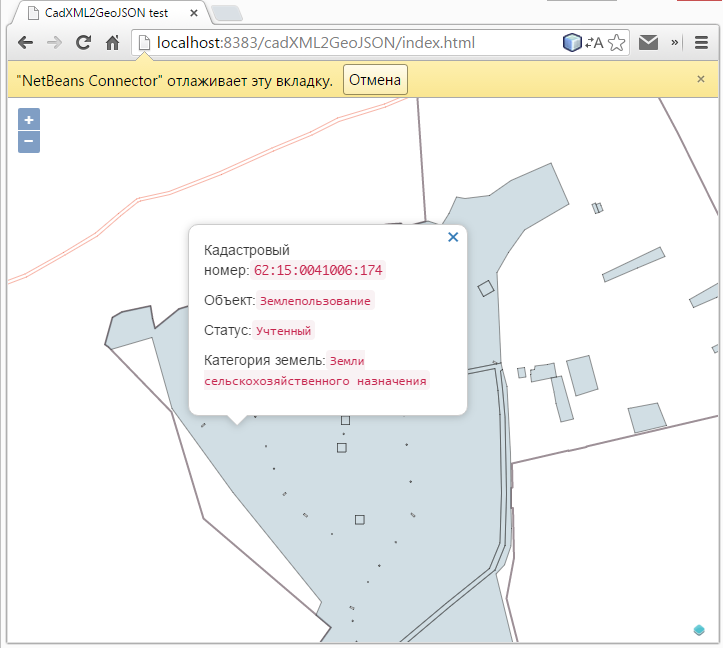Click the Категория земель label
Image resolution: width=723 pixels, height=648 pixels.
265,360
